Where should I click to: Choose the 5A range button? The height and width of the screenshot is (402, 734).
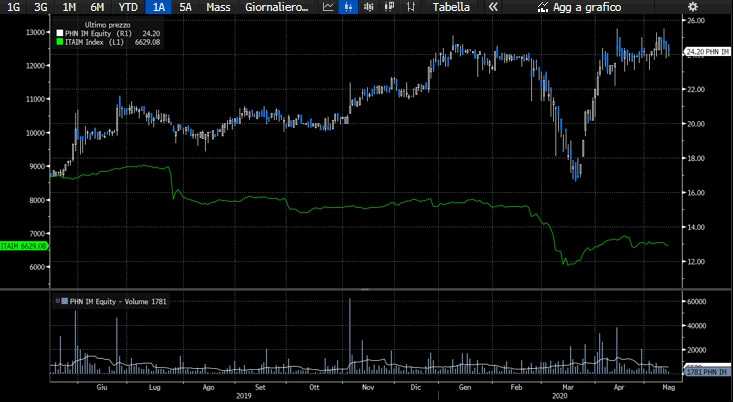tap(186, 7)
